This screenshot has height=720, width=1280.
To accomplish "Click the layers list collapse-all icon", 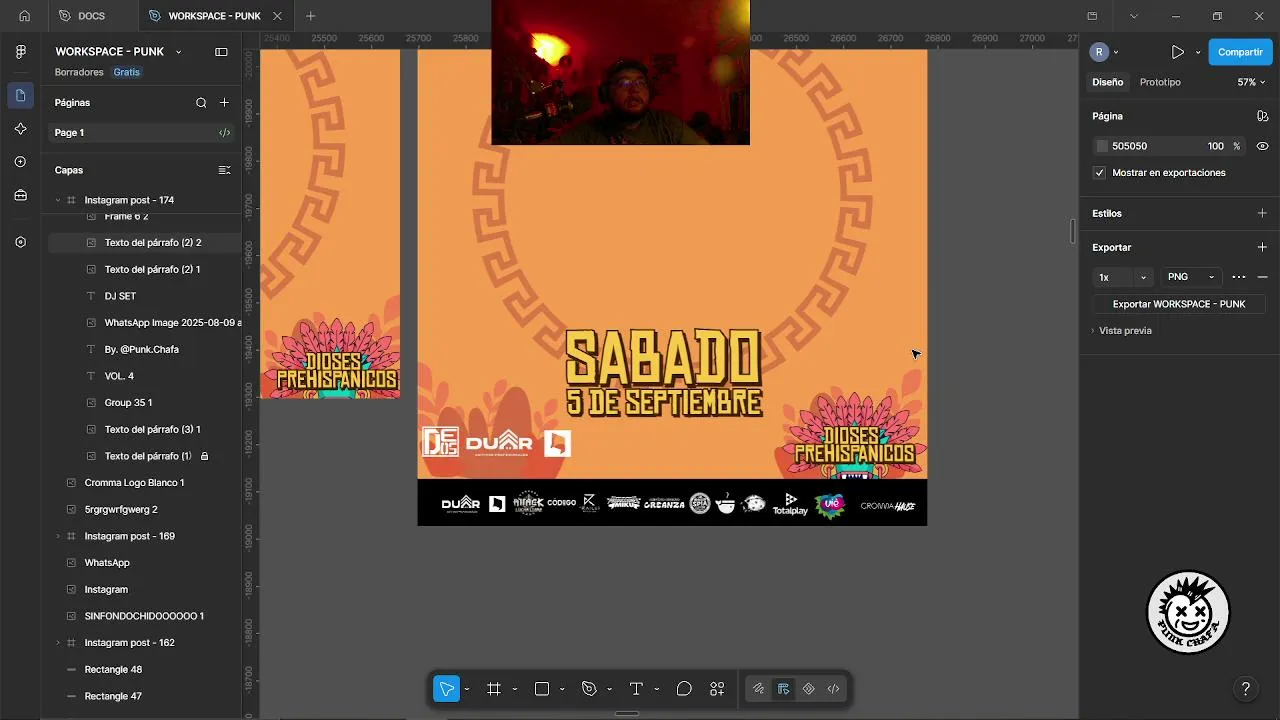I will coord(224,170).
